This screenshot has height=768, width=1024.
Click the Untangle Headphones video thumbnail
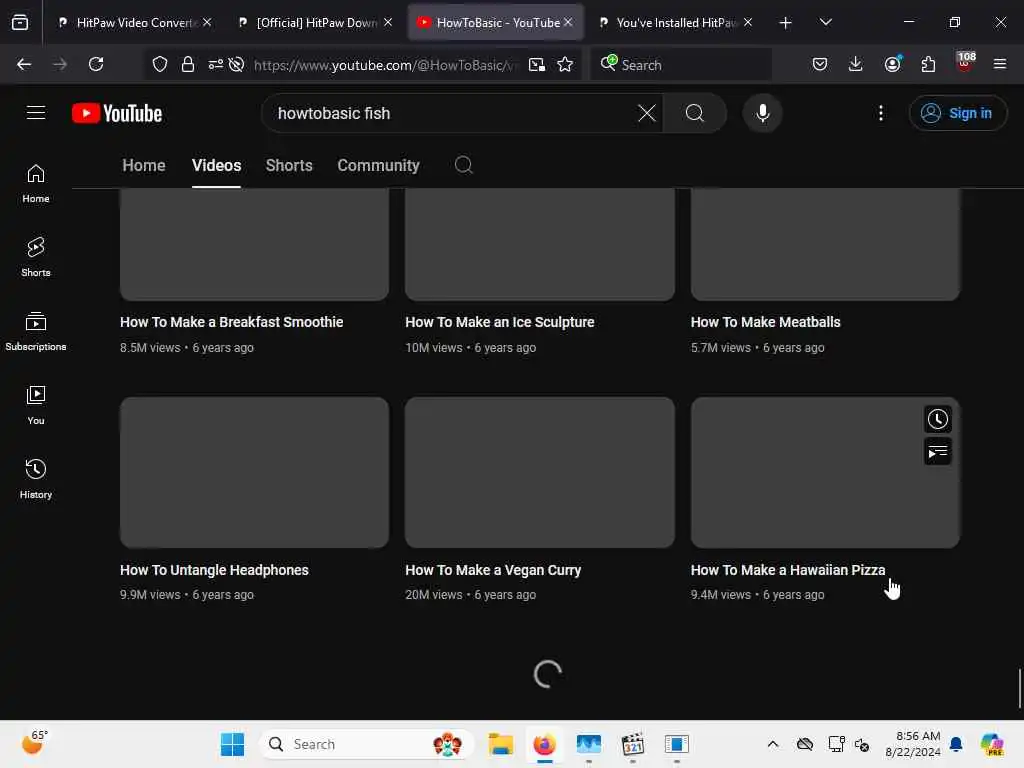click(254, 473)
